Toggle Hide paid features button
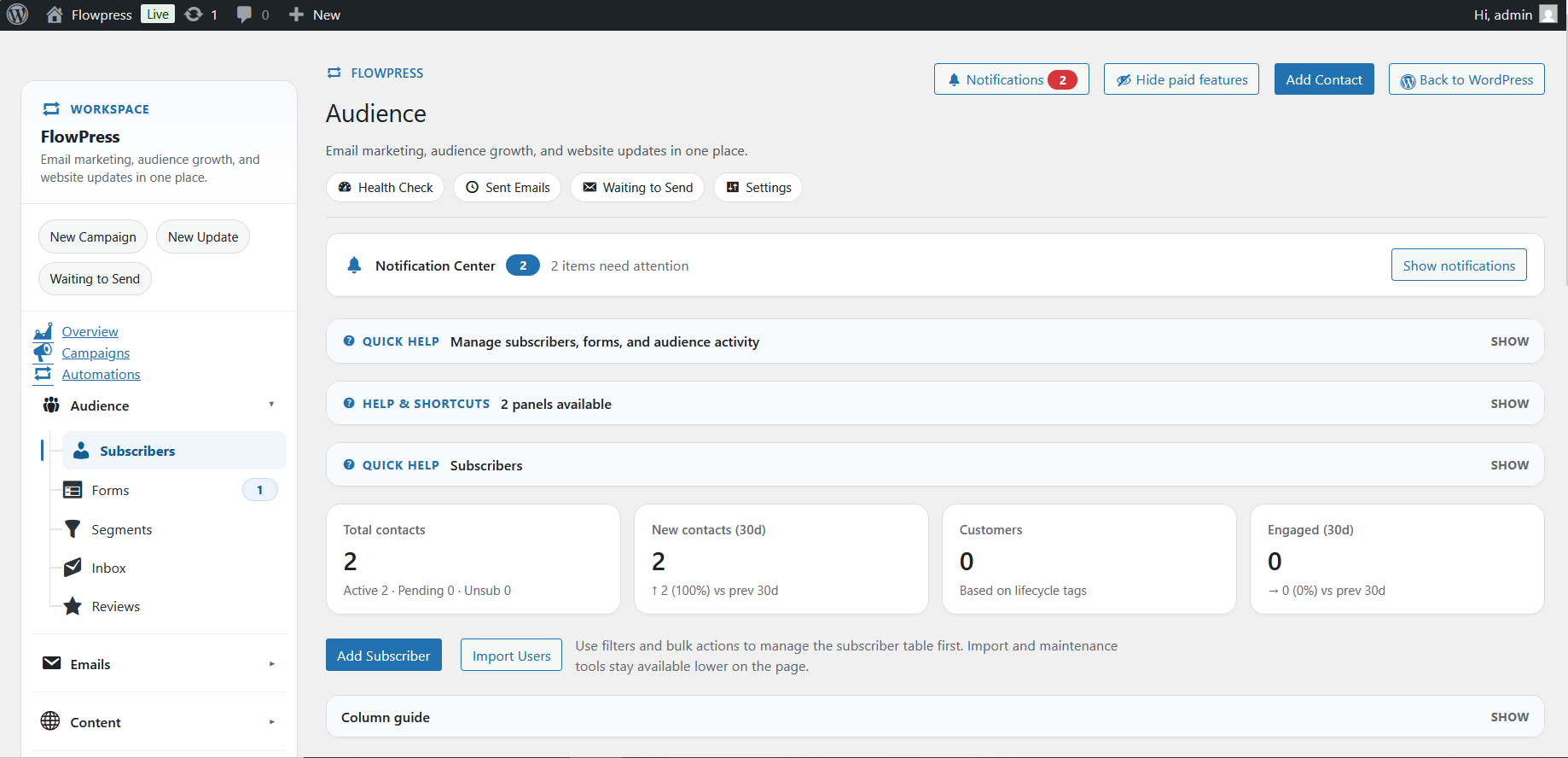Screen dimensions: 1568x758 click(x=1181, y=79)
